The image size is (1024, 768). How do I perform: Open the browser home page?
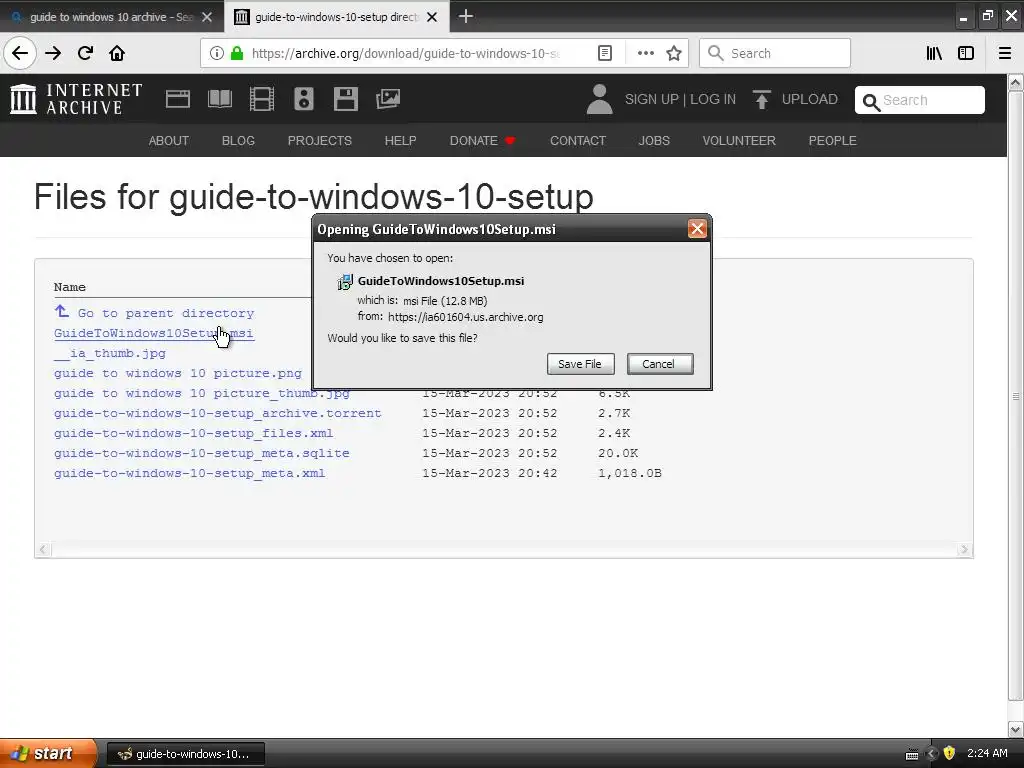(x=117, y=54)
